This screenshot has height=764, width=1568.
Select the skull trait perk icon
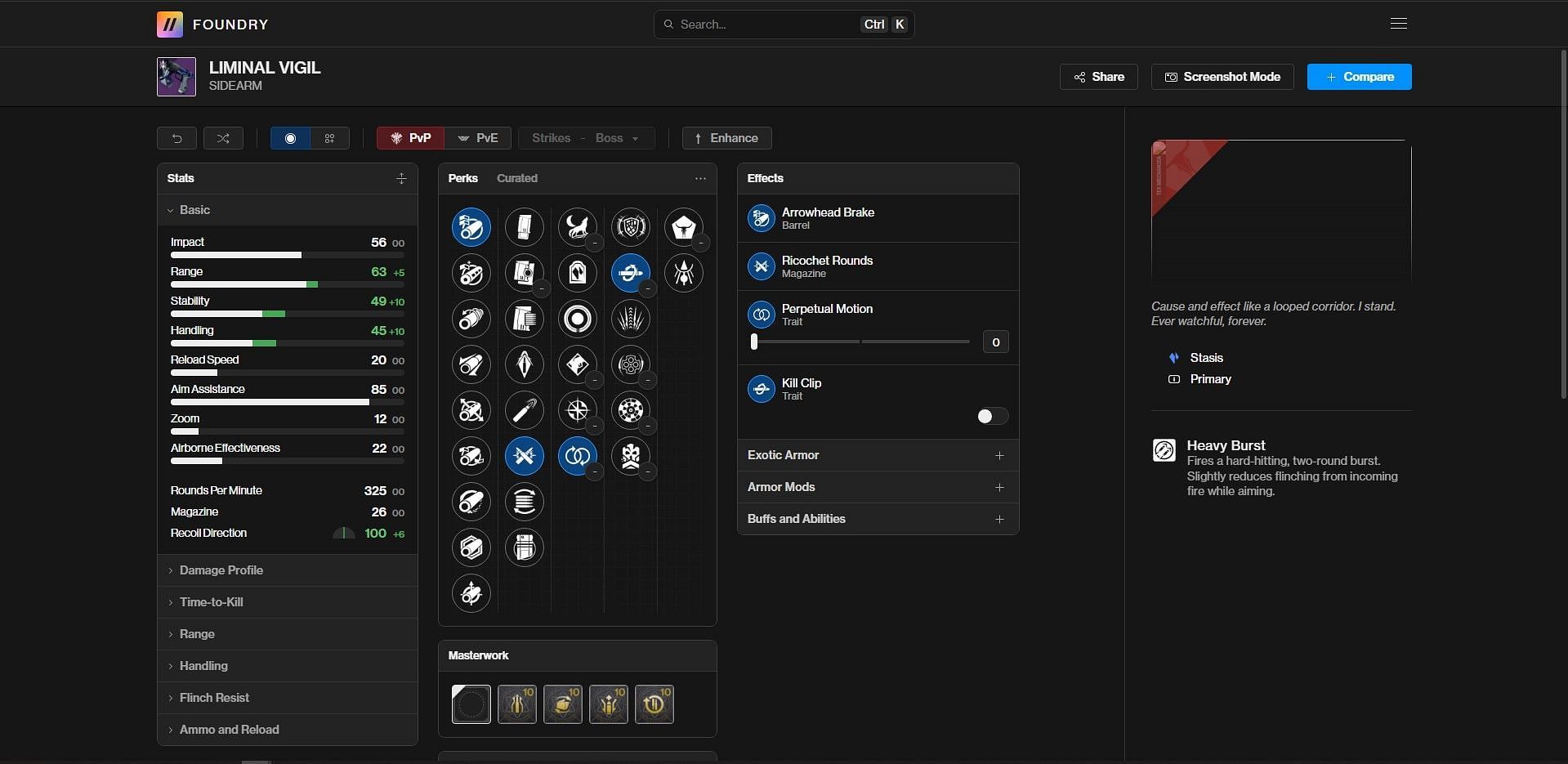point(631,456)
